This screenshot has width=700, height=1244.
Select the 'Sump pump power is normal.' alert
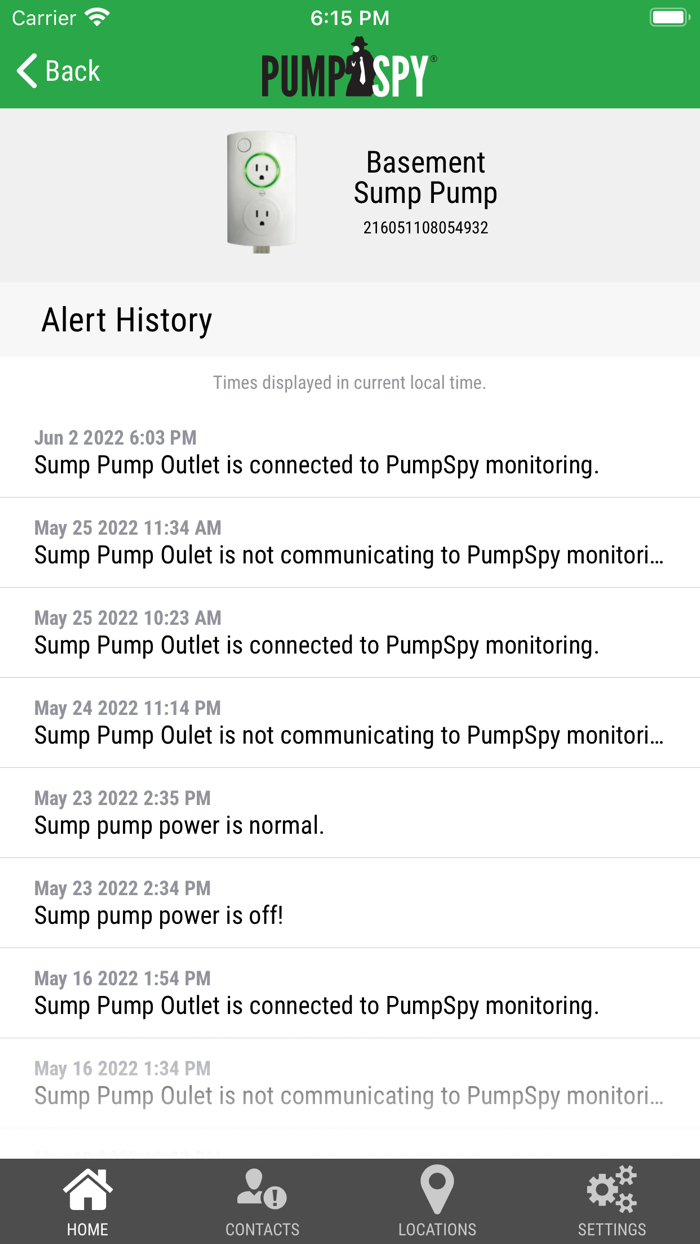[350, 812]
